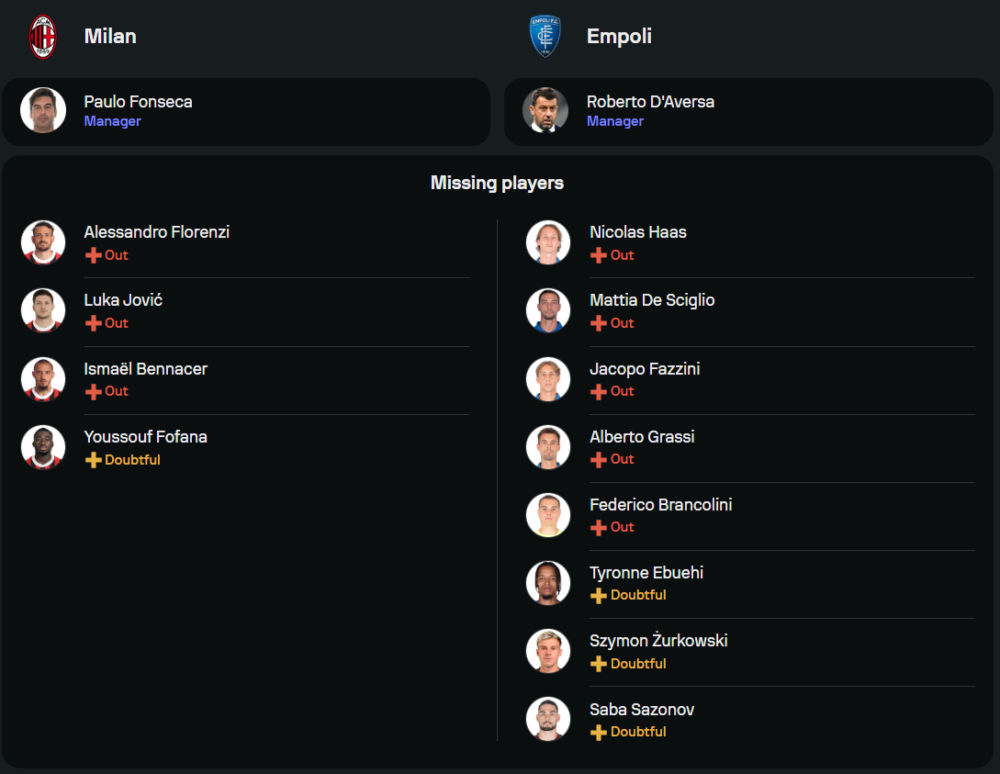Open the Milan team page link

(110, 36)
